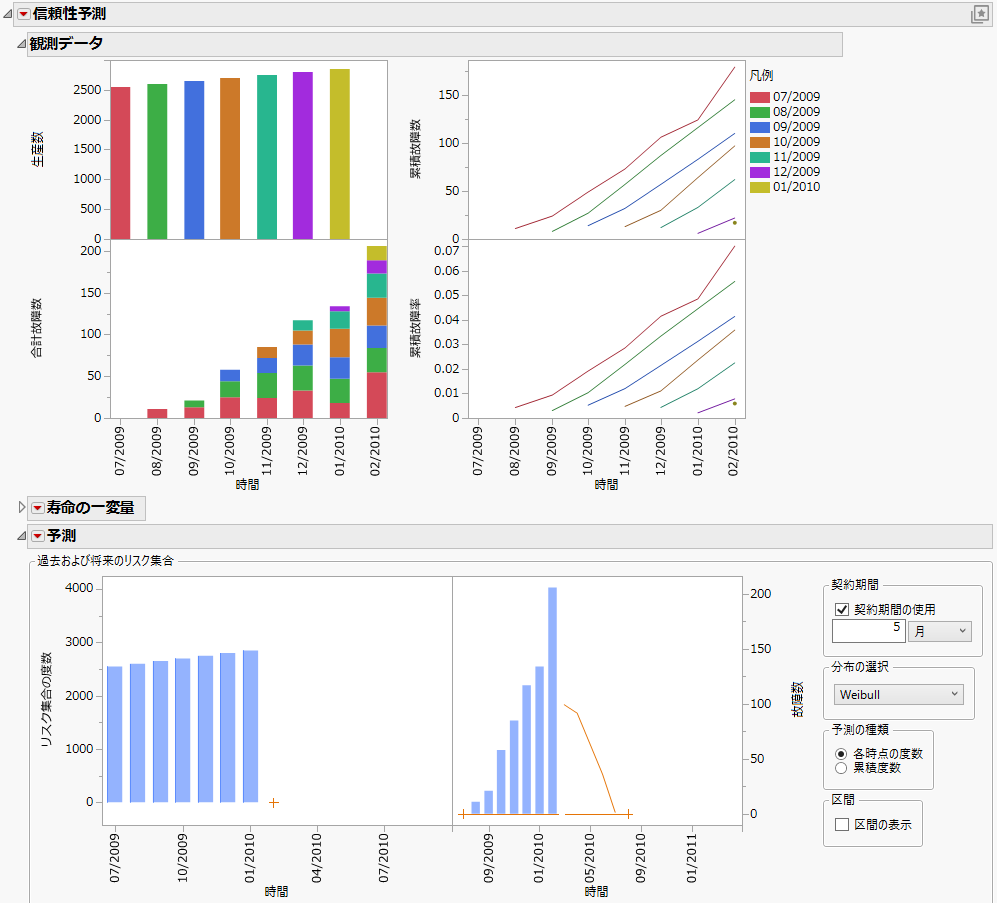This screenshot has height=903, width=997.
Task: Open the red triangle menu for 寿命の一変量
Action: point(35,508)
